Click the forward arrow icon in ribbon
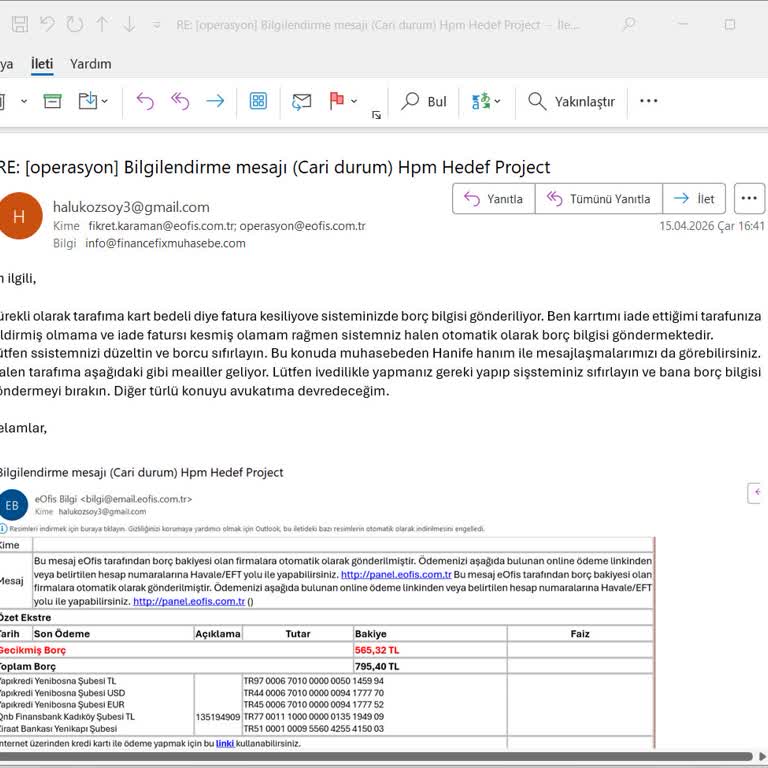This screenshot has height=768, width=768. point(215,101)
